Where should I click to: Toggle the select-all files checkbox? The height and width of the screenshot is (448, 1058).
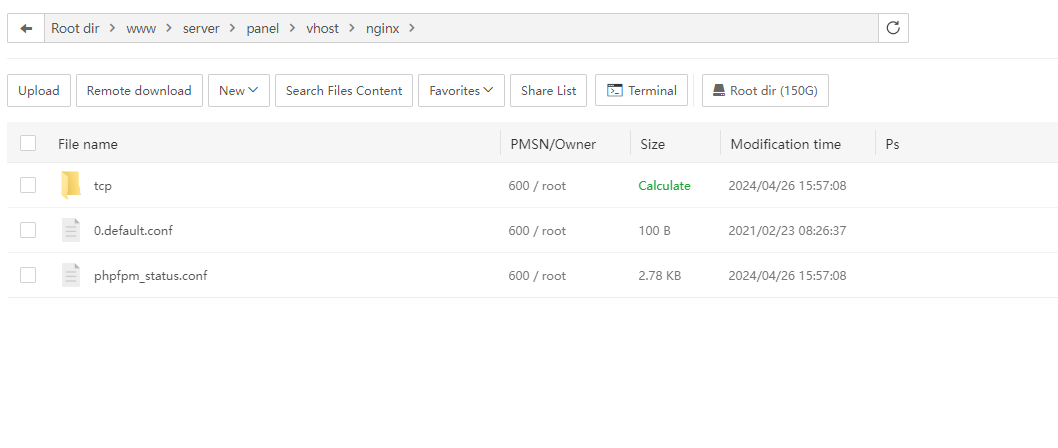click(28, 144)
